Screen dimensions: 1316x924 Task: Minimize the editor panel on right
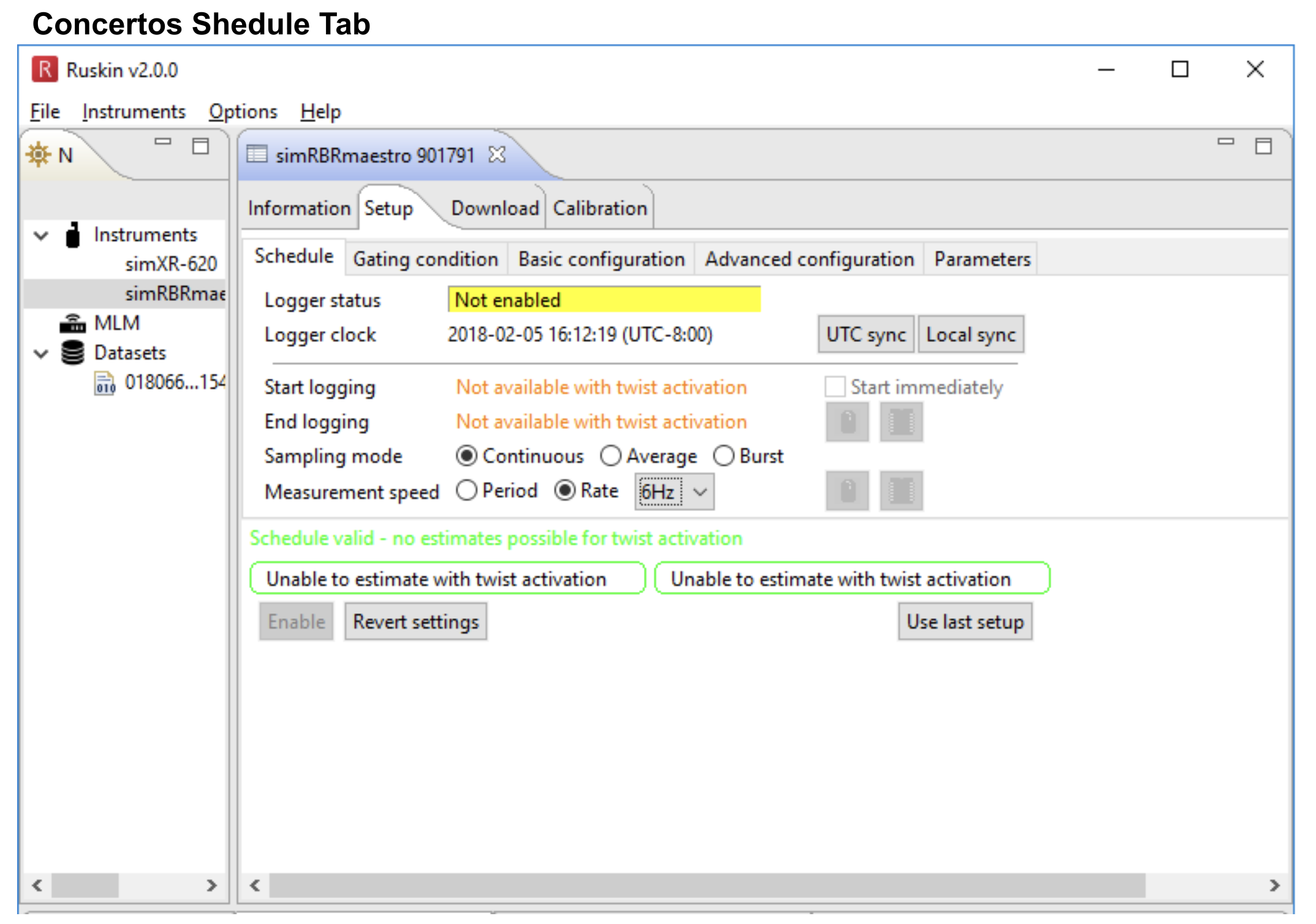click(1225, 142)
